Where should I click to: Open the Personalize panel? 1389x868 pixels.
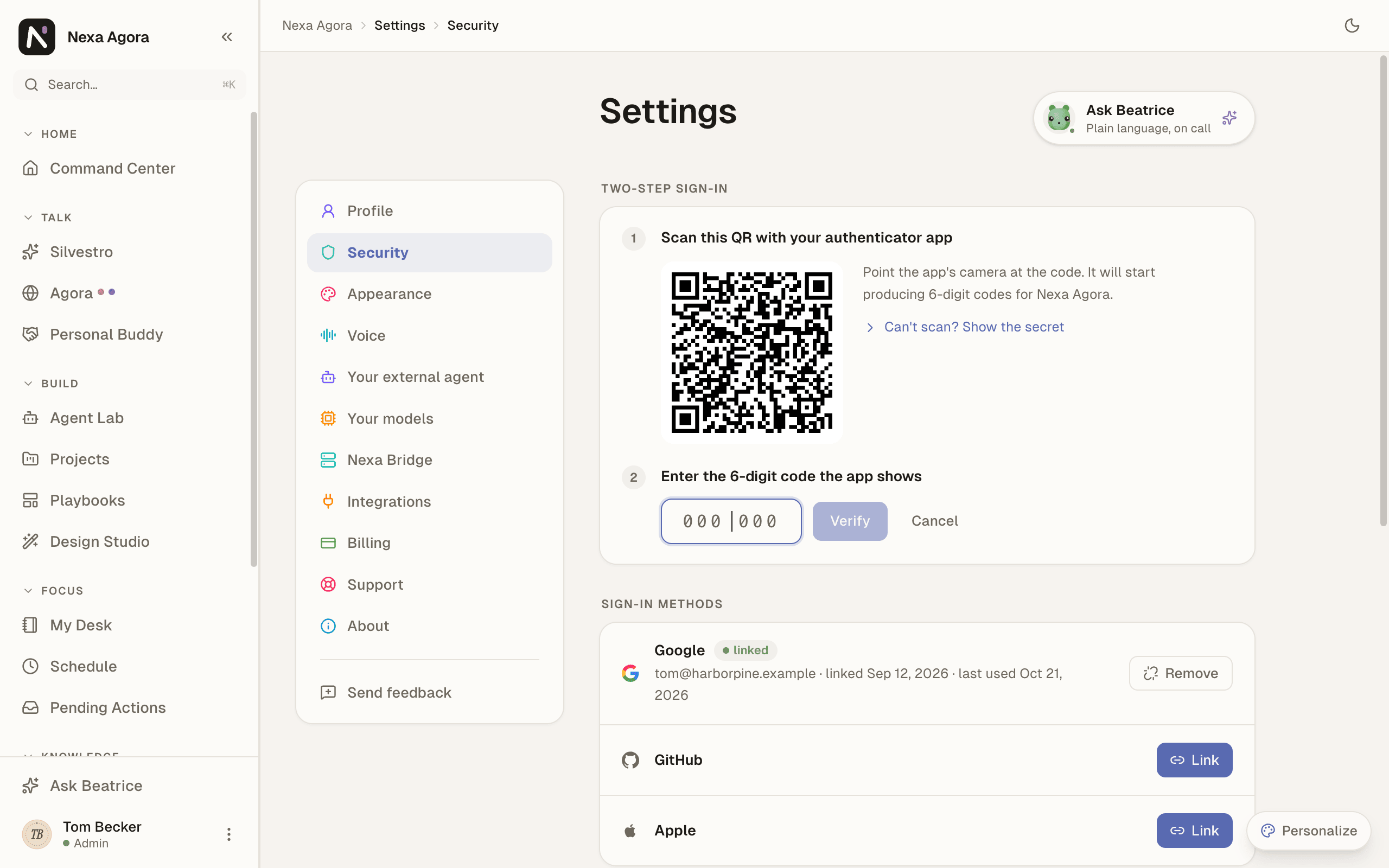[x=1309, y=831]
